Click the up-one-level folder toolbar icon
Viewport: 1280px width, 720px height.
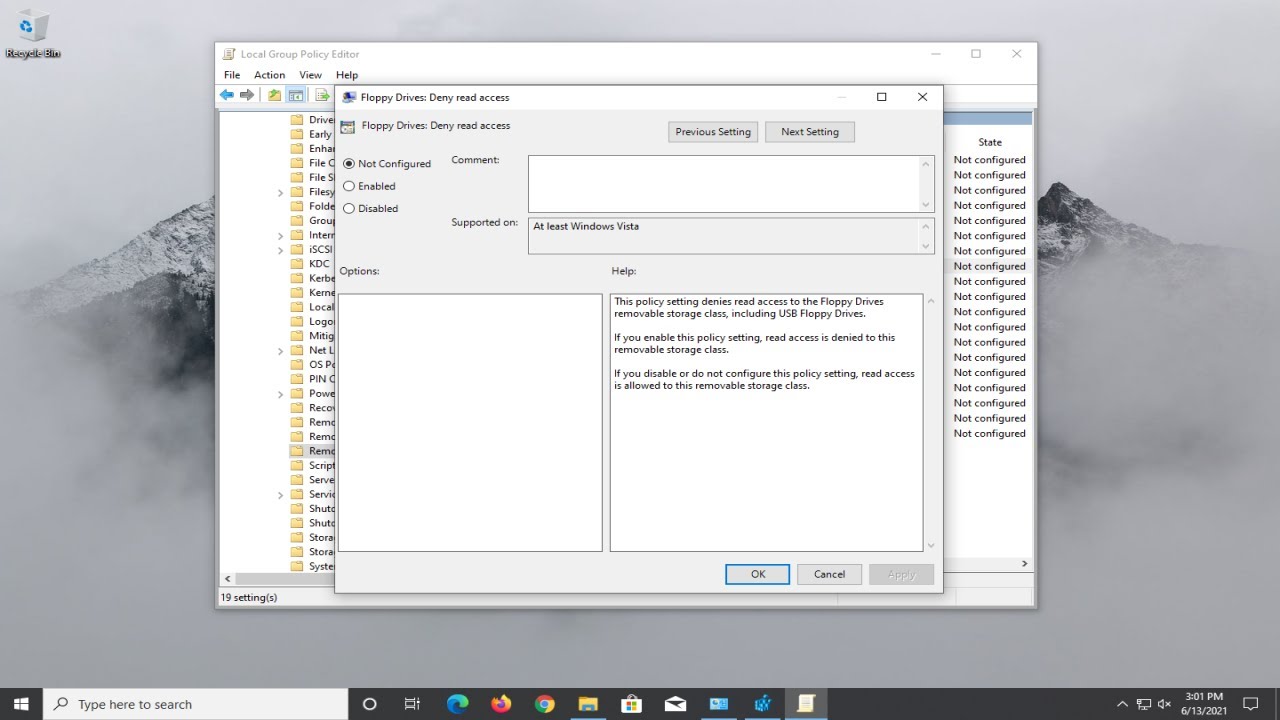pos(274,95)
